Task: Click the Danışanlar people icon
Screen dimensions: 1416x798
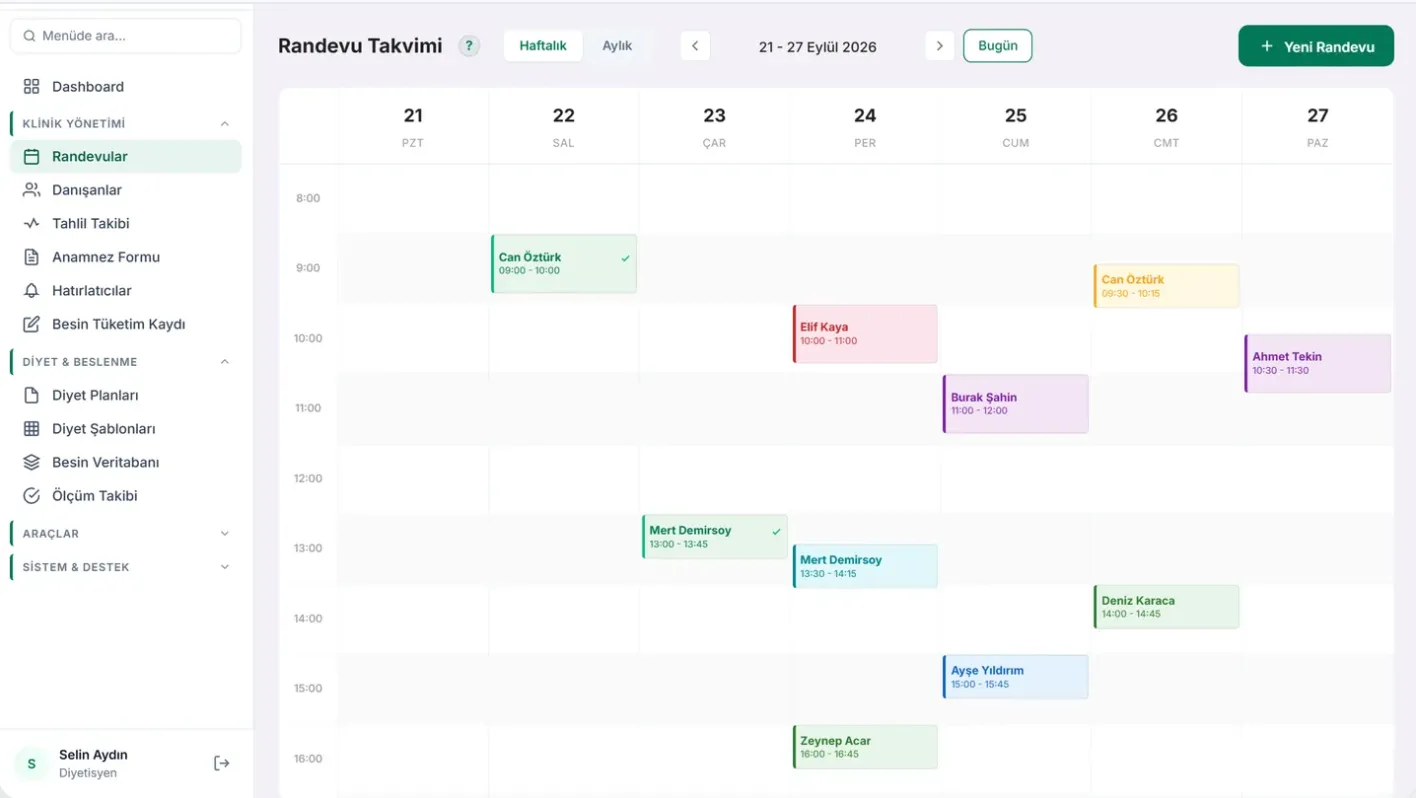Action: (32, 190)
